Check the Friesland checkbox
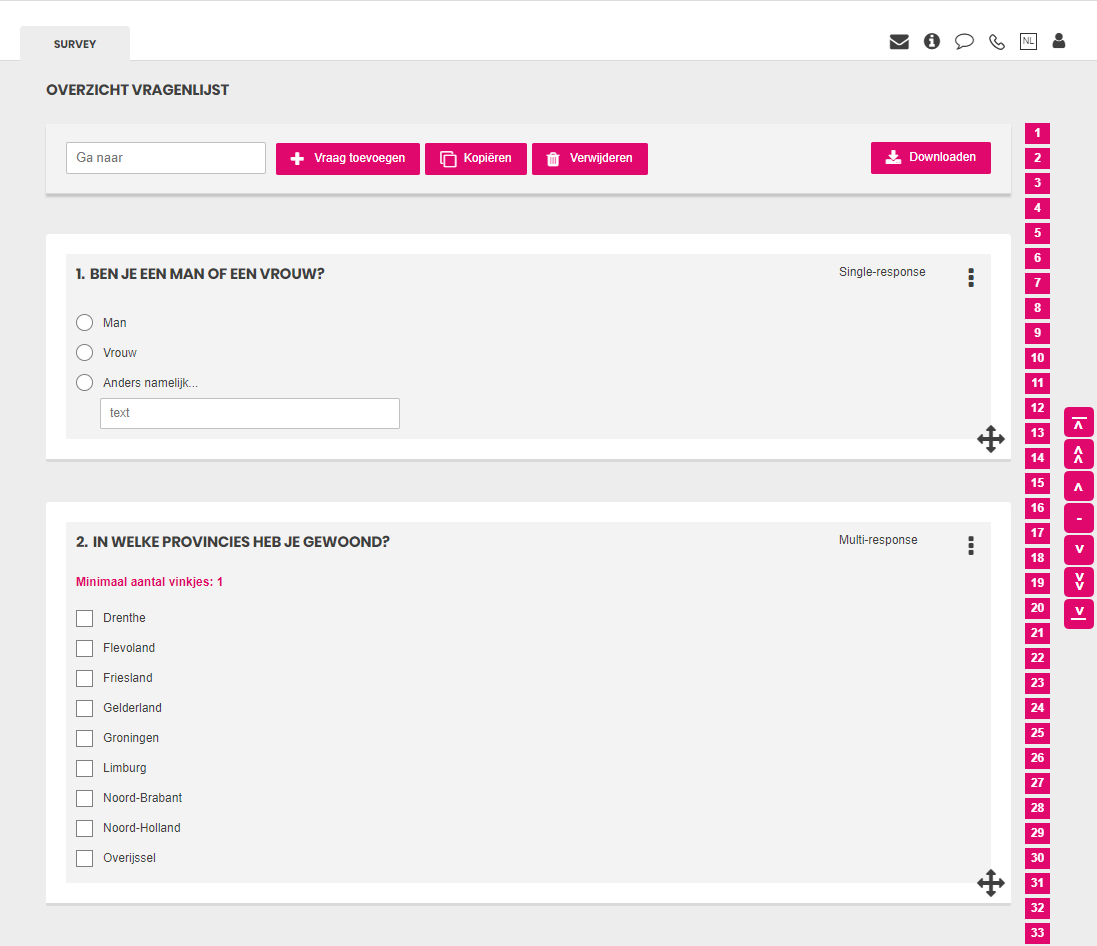Screen dimensions: 1097x946 click(85, 678)
